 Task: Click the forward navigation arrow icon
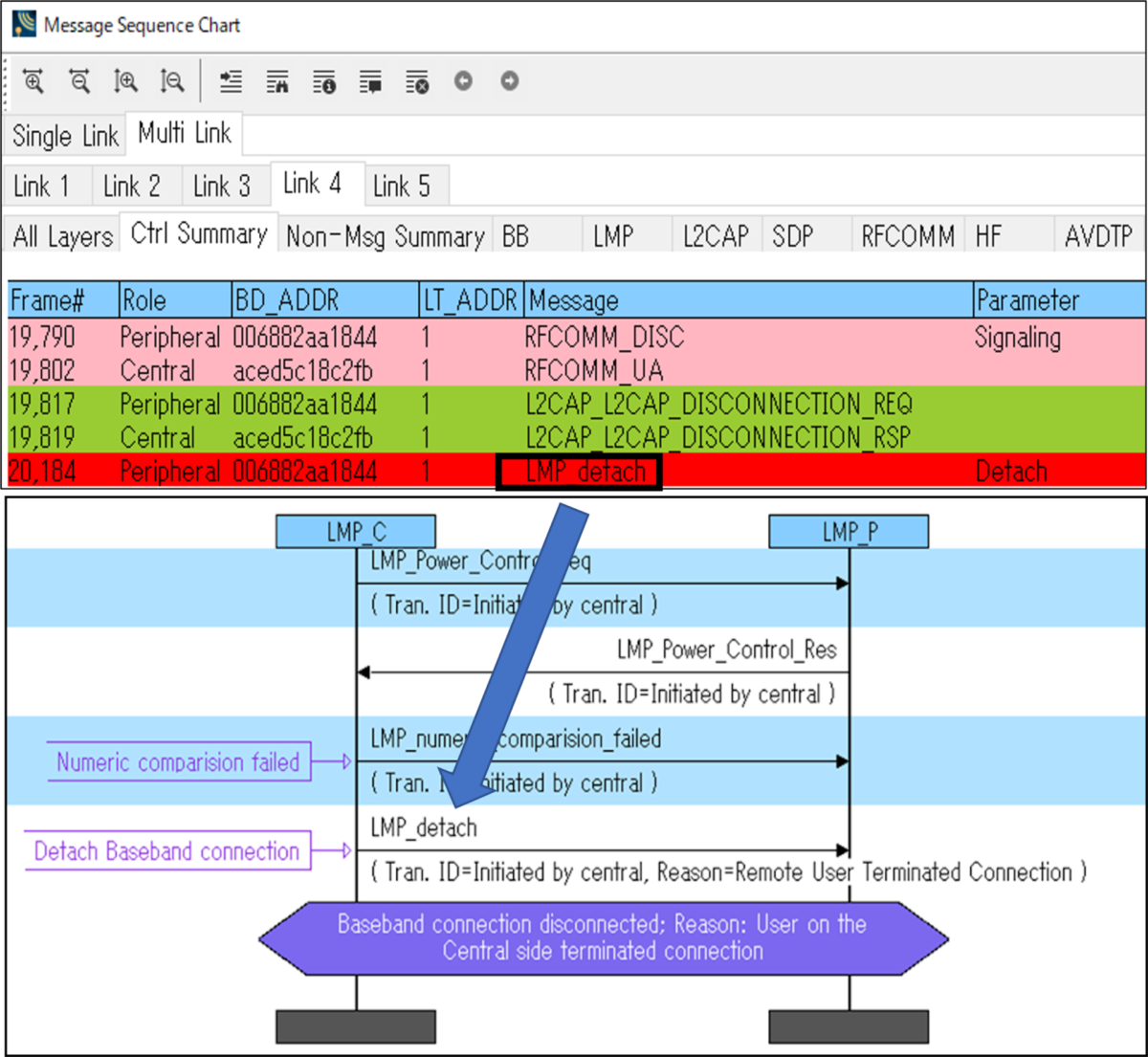[510, 81]
